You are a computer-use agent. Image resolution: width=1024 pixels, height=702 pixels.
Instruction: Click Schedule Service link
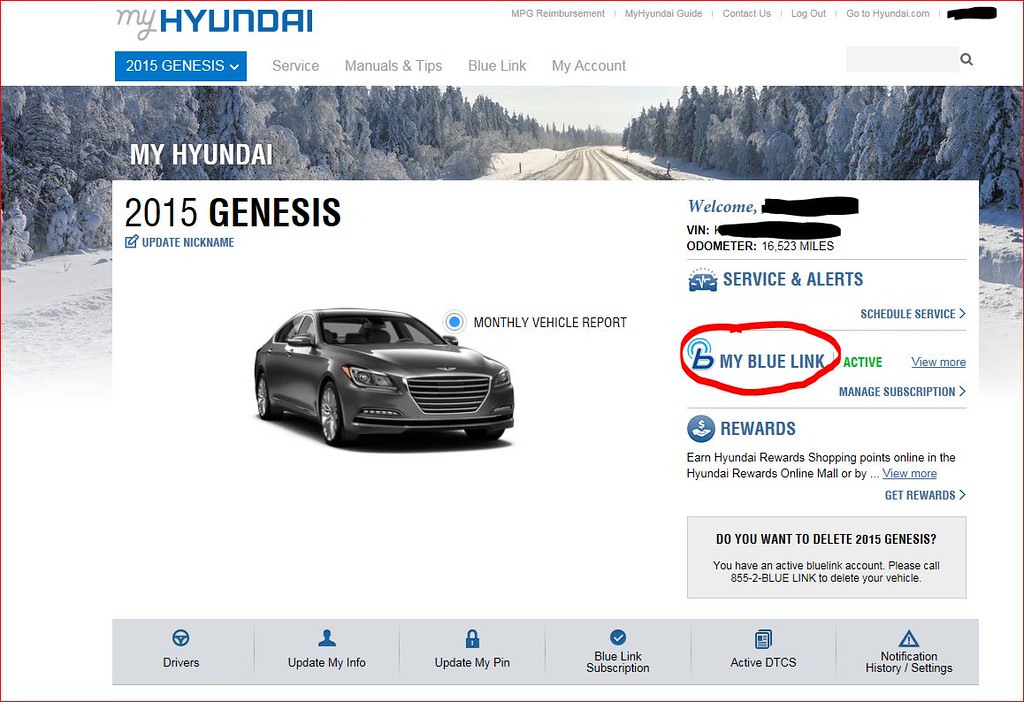[912, 314]
